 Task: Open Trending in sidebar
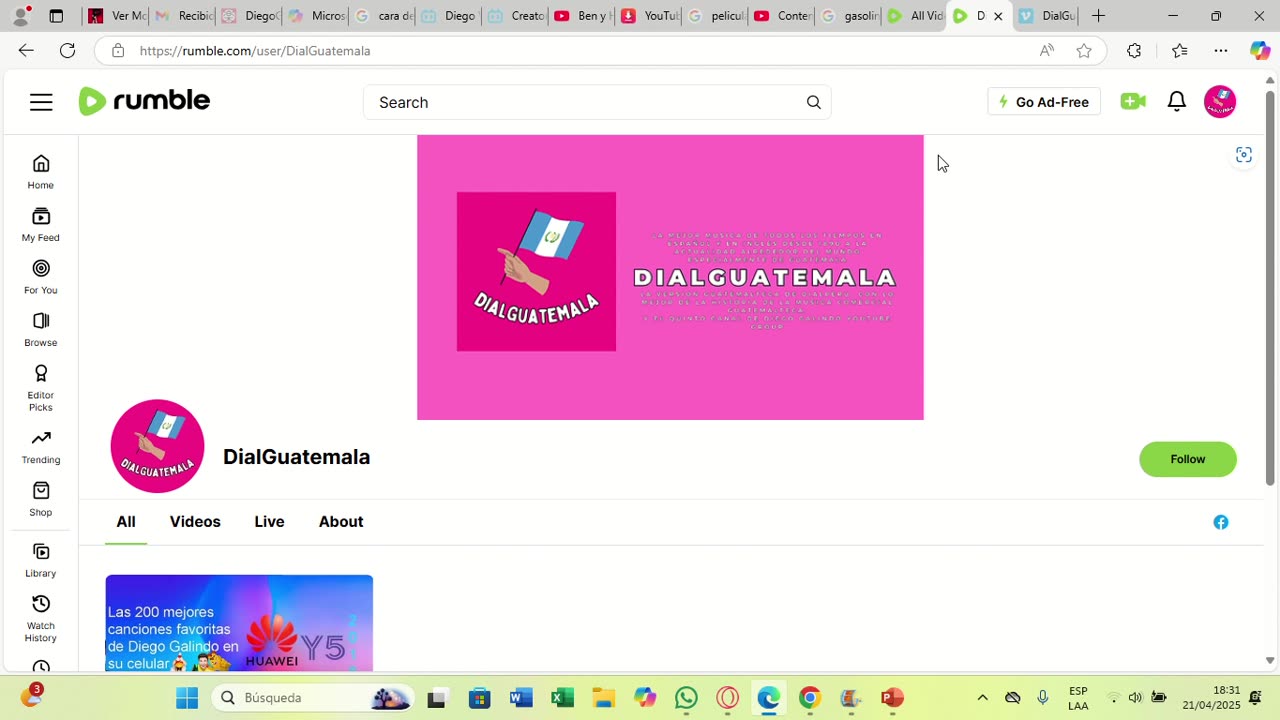[x=41, y=447]
